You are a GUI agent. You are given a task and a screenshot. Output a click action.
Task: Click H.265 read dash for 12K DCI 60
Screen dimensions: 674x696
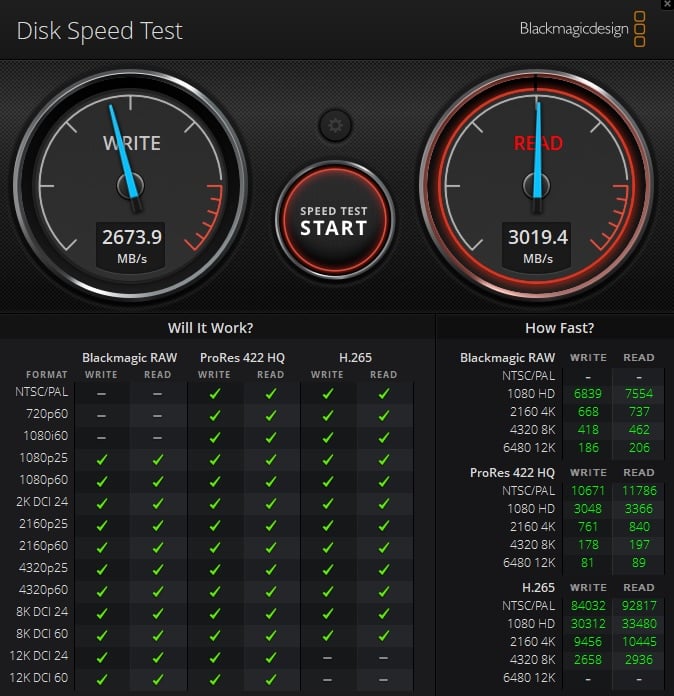[x=384, y=680]
